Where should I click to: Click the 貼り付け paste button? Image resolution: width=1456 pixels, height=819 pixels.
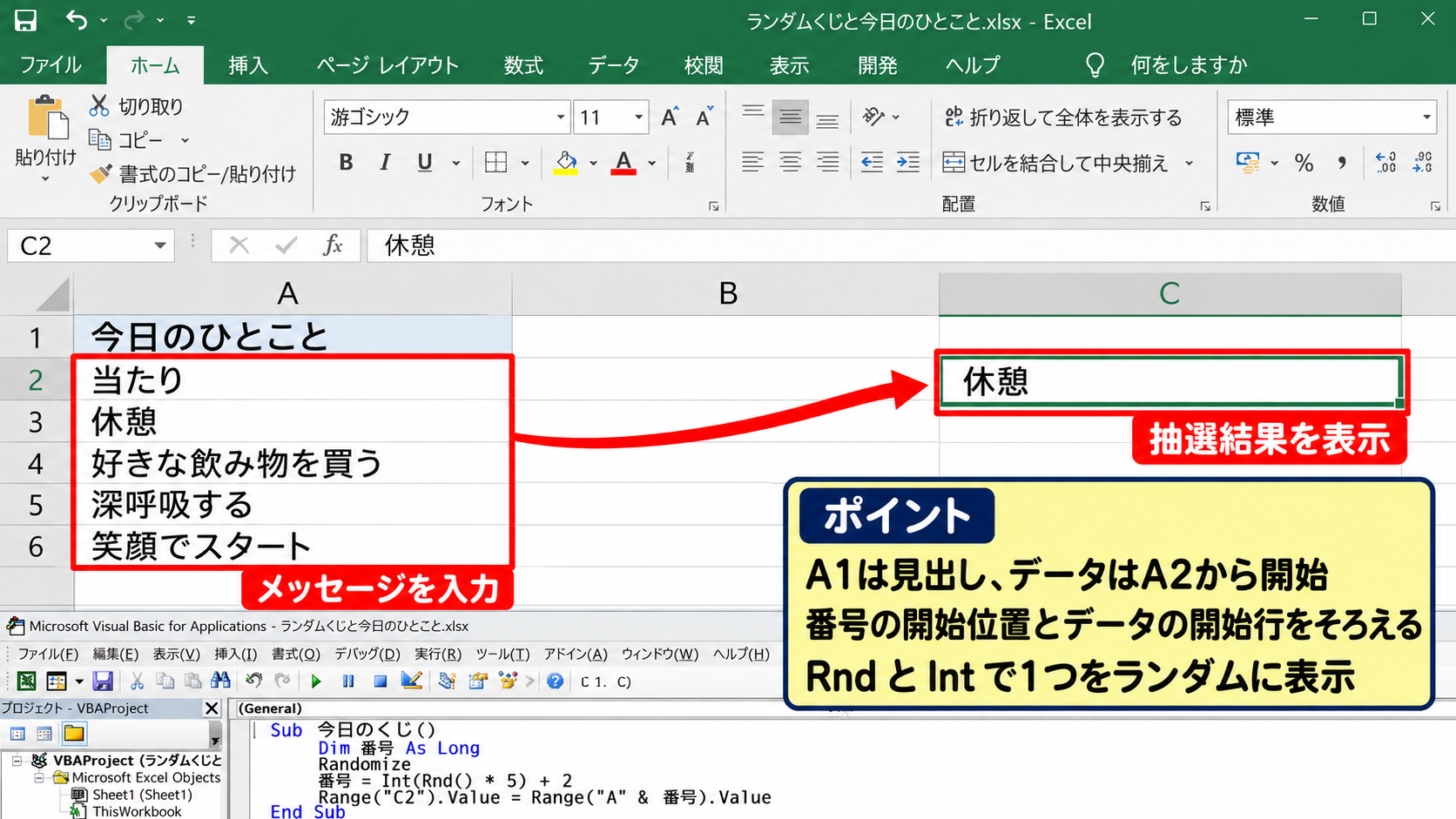coord(45,138)
